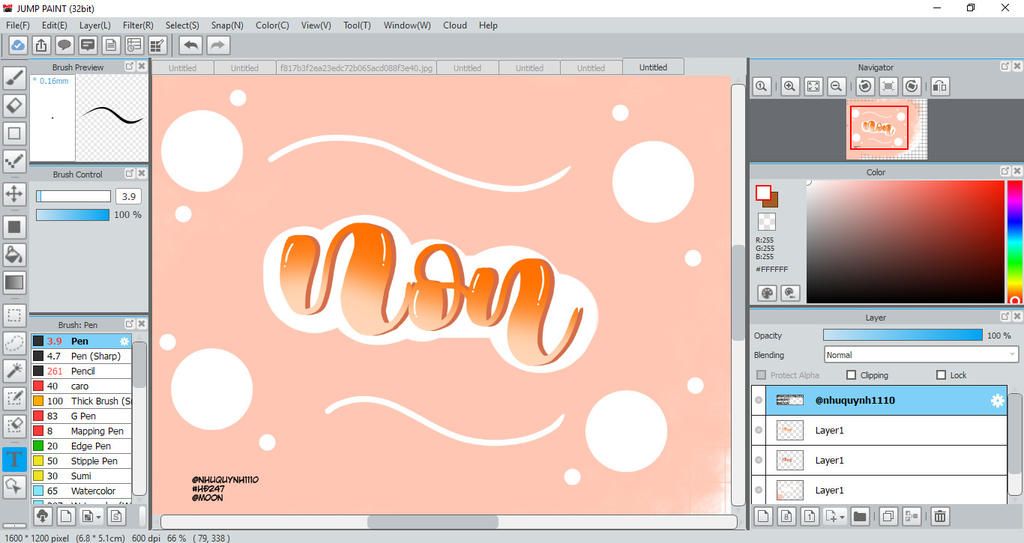Open brush add dropdown arrow in Brush panel

click(x=98, y=517)
